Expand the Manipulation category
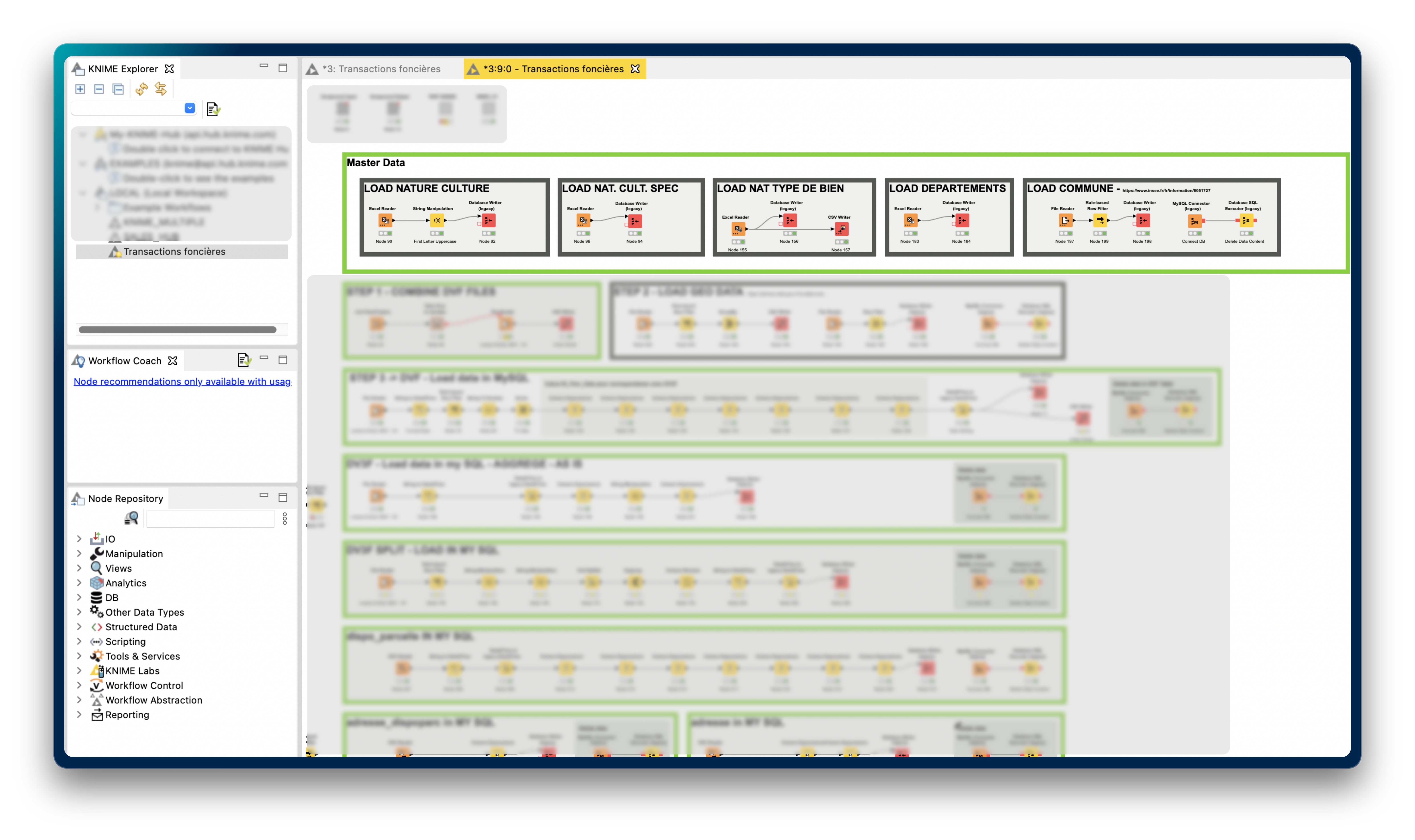The width and height of the screenshot is (1415, 840). click(x=79, y=554)
